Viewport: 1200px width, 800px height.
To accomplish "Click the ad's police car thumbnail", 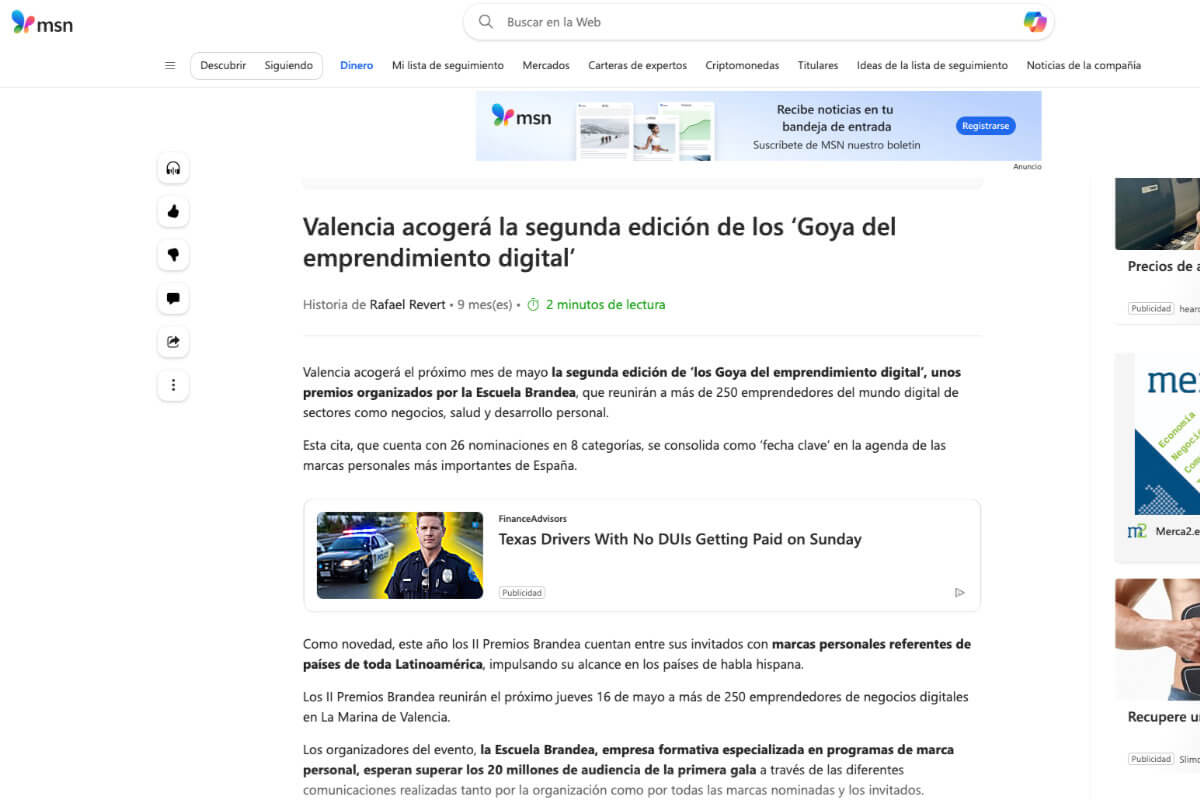I will click(x=399, y=553).
